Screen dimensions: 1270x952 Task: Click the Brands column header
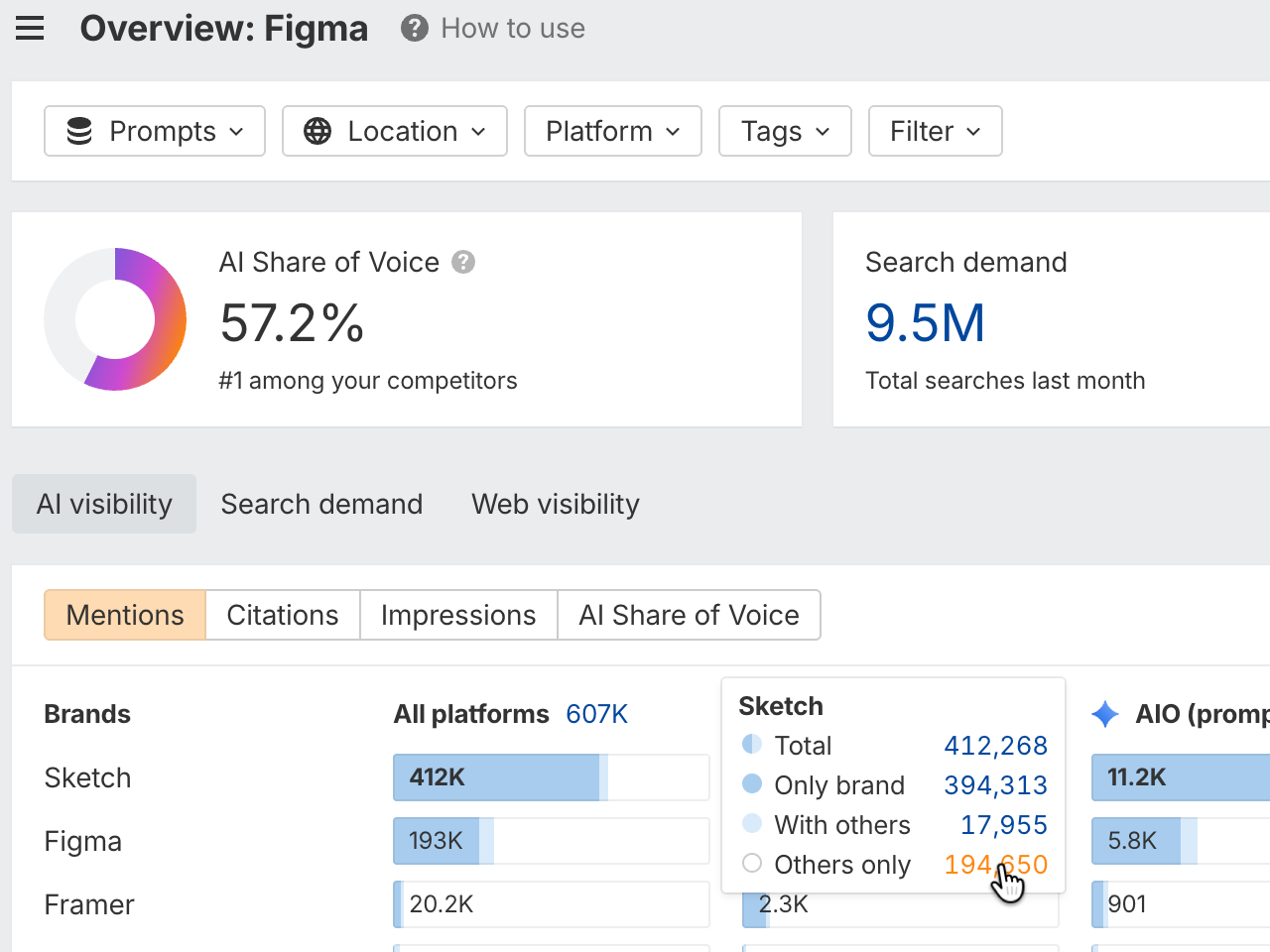pos(87,714)
